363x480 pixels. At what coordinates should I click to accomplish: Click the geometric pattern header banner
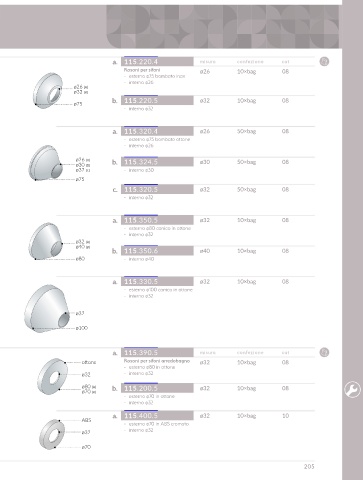pyautogui.click(x=223, y=27)
